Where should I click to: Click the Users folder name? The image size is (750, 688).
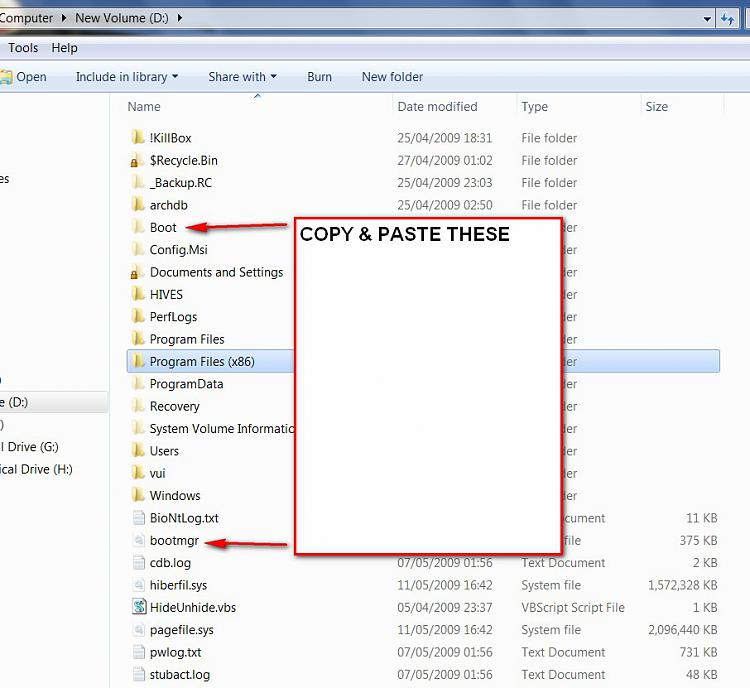pos(164,451)
